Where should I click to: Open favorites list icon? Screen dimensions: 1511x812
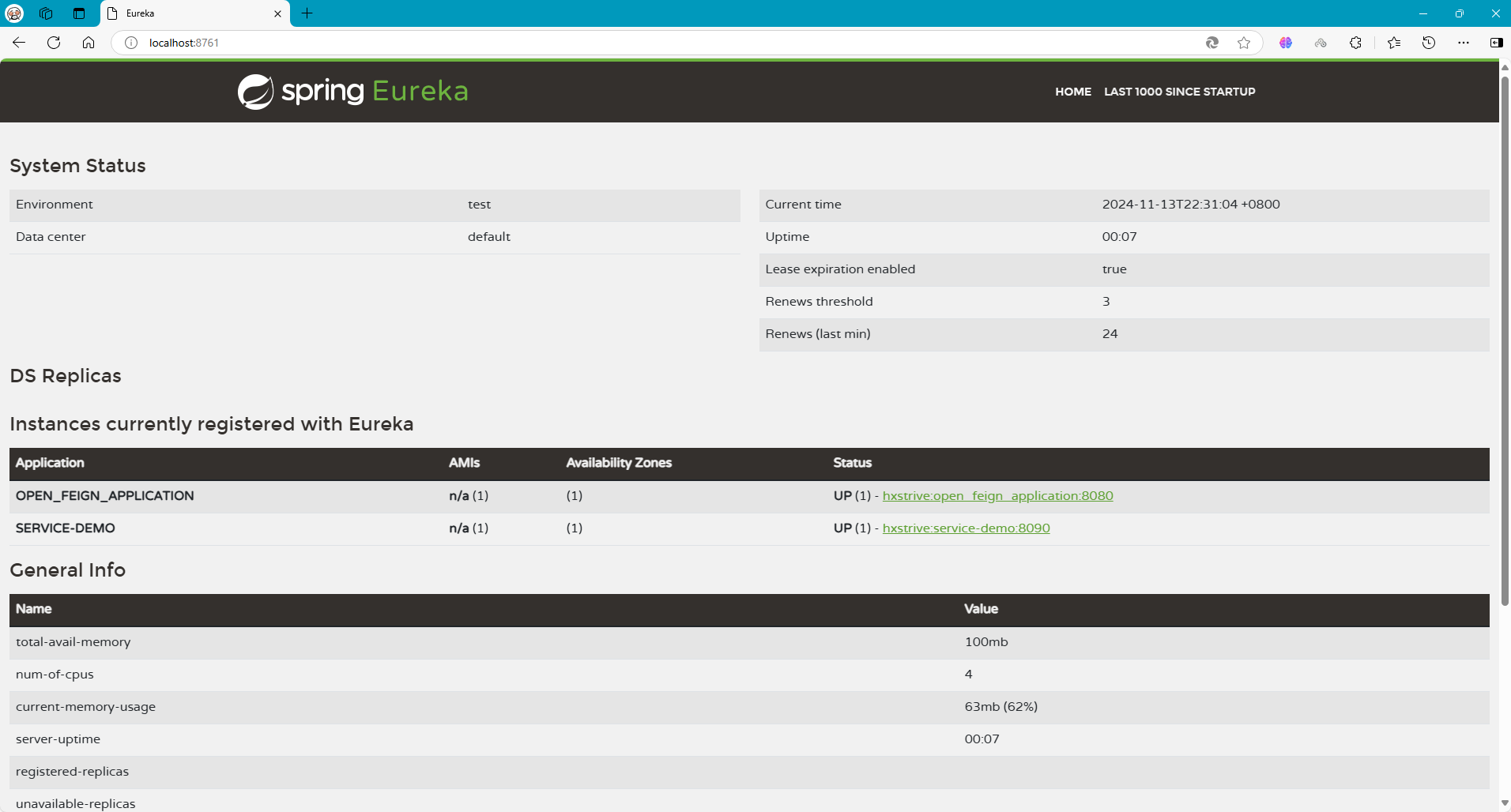click(1394, 43)
